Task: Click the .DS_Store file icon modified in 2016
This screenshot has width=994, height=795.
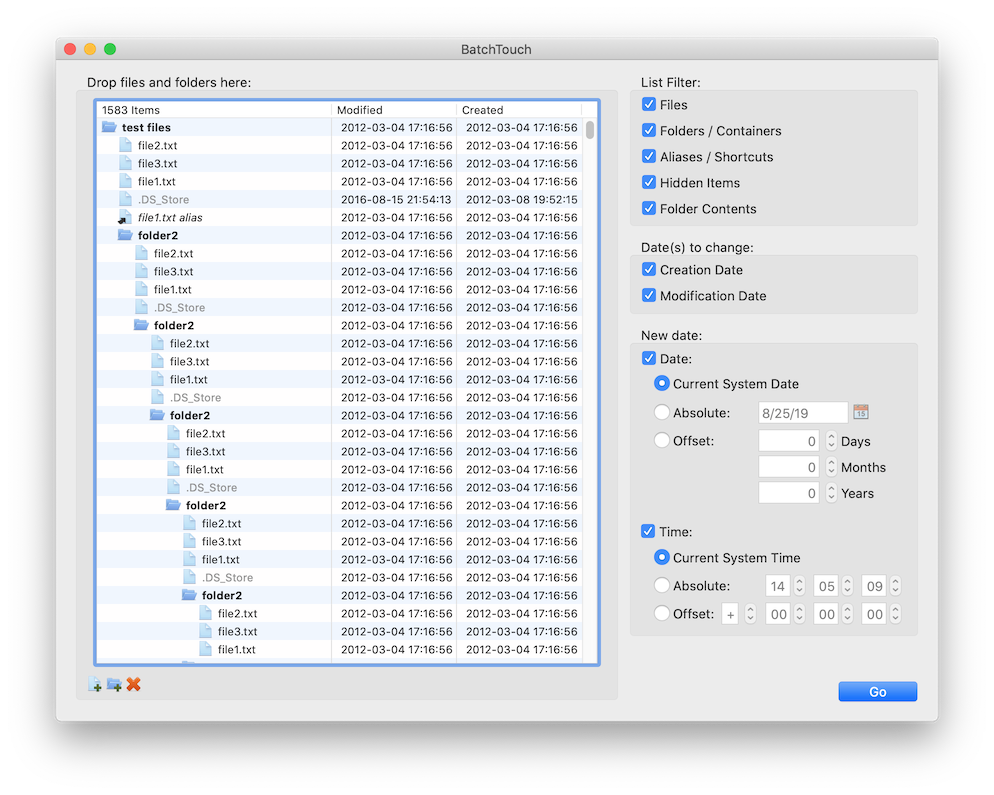Action: (125, 199)
